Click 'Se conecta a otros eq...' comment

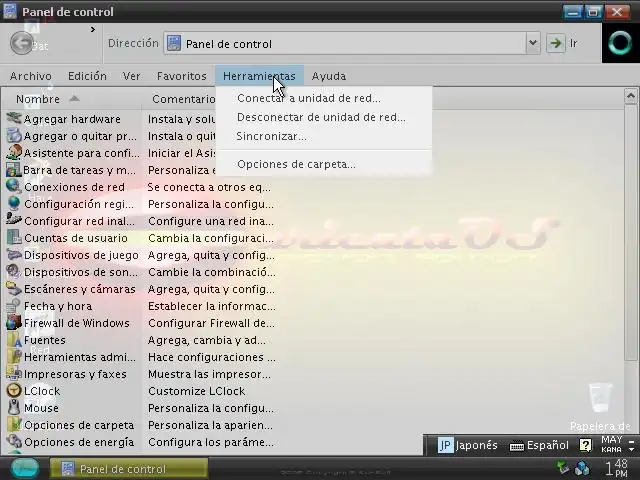[x=209, y=187]
